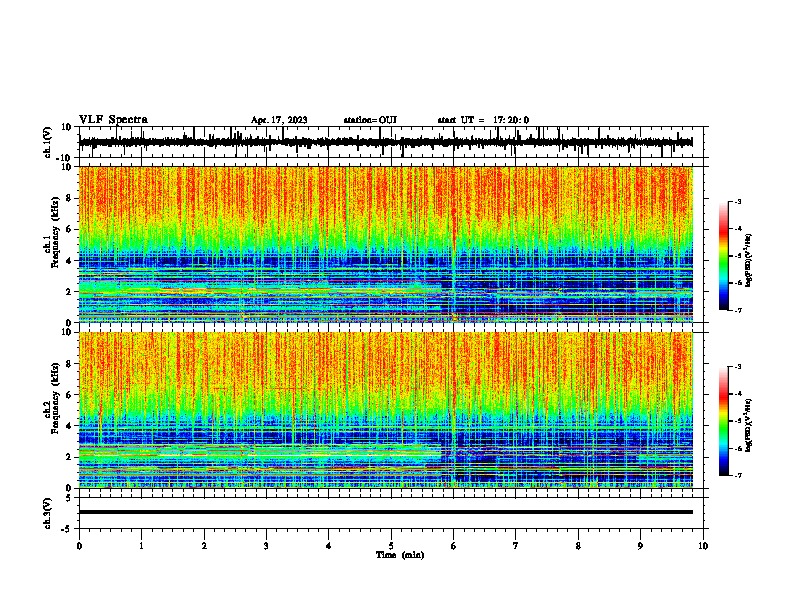
Task: Click the "-3" label on ch.1 color bar
Action: point(738,201)
